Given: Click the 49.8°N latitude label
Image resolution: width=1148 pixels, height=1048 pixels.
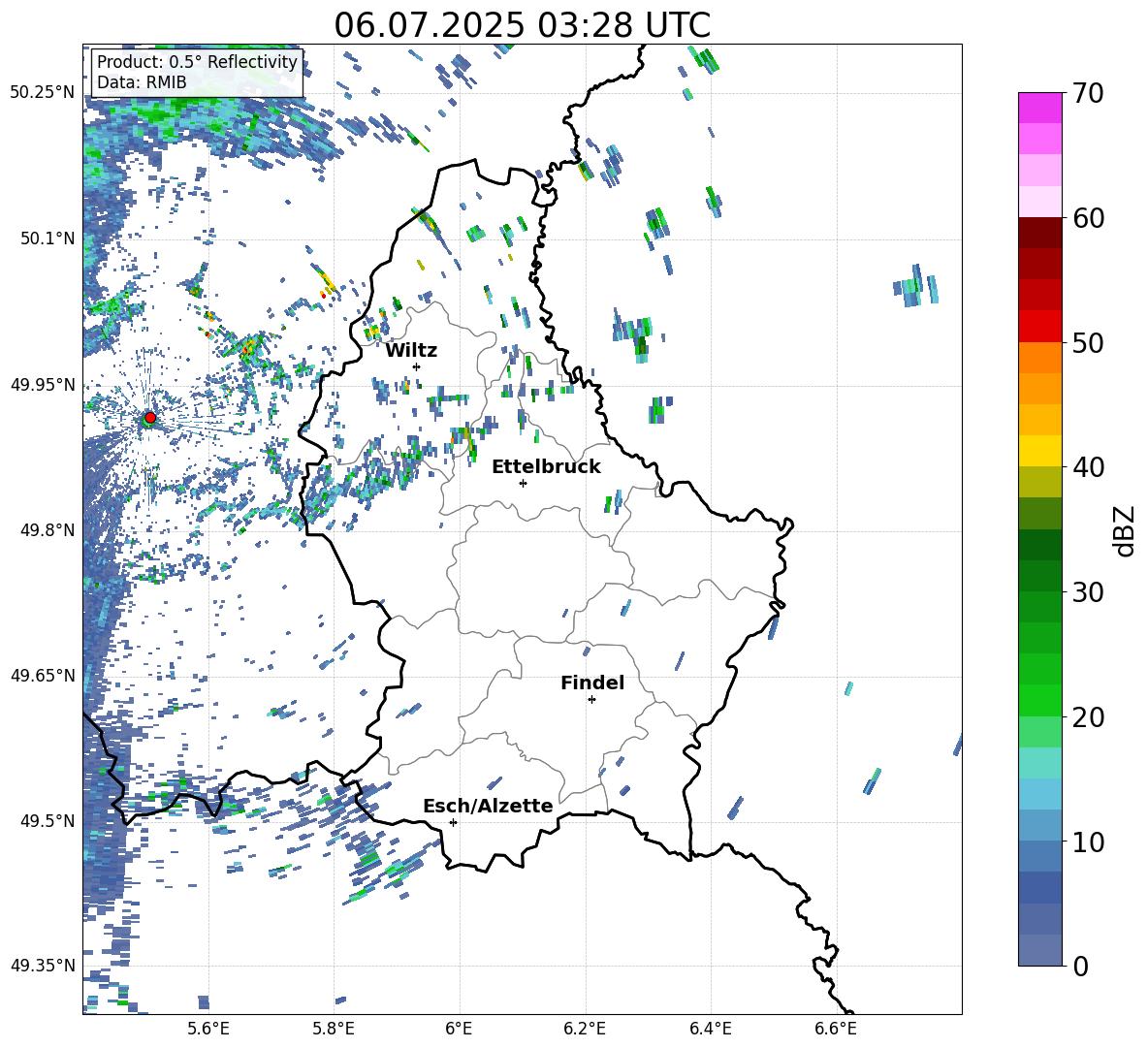Looking at the screenshot, I should [48, 530].
